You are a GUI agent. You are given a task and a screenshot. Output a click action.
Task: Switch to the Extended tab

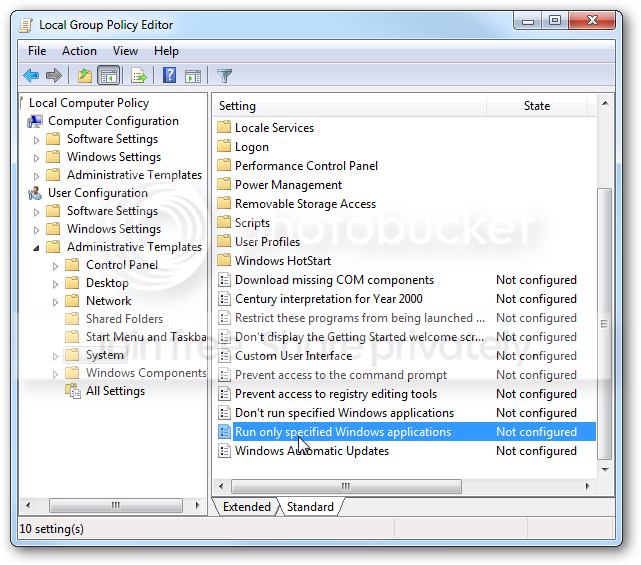[247, 507]
